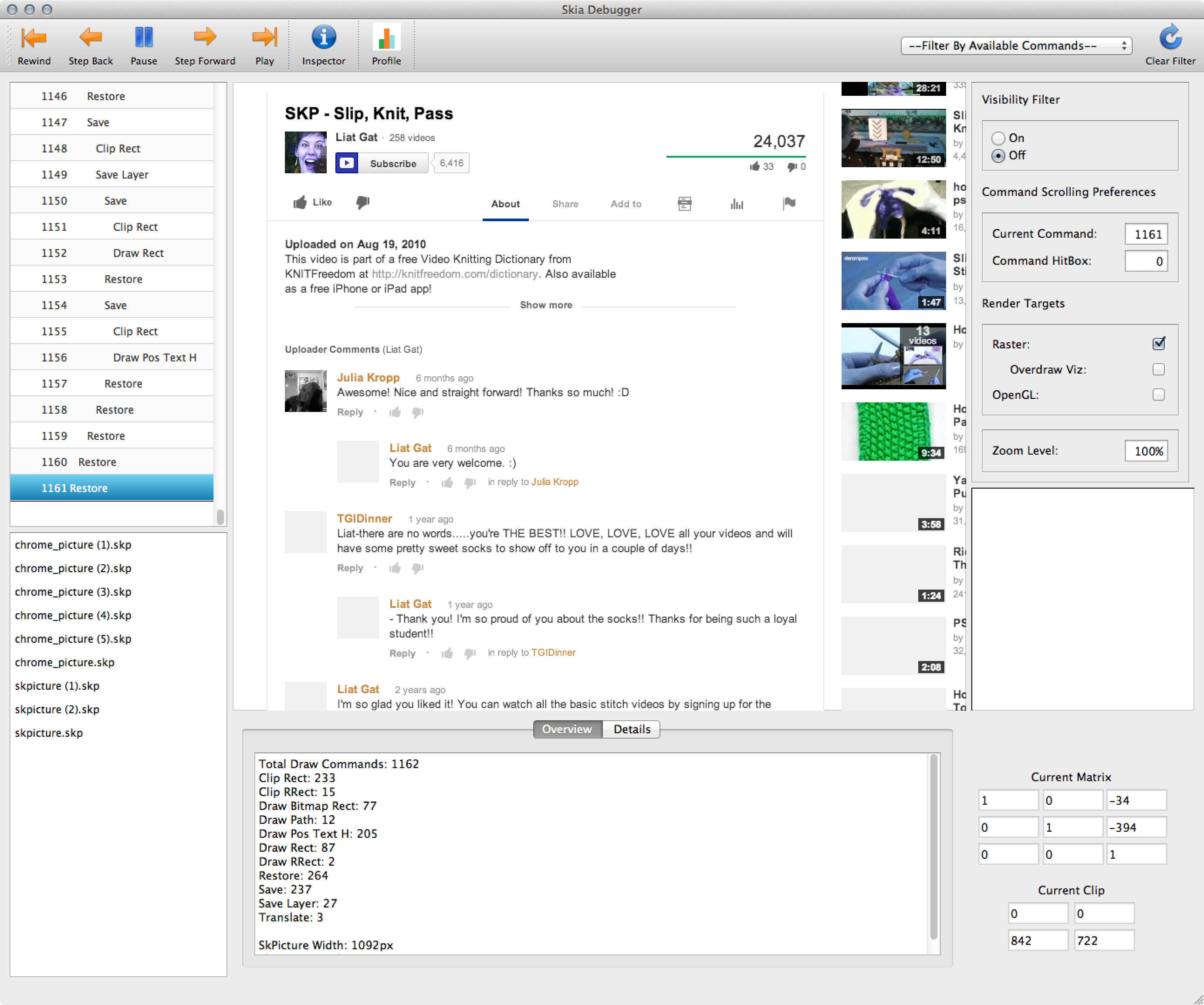
Task: Click the 13 videos playlist thumbnail
Action: tap(893, 356)
